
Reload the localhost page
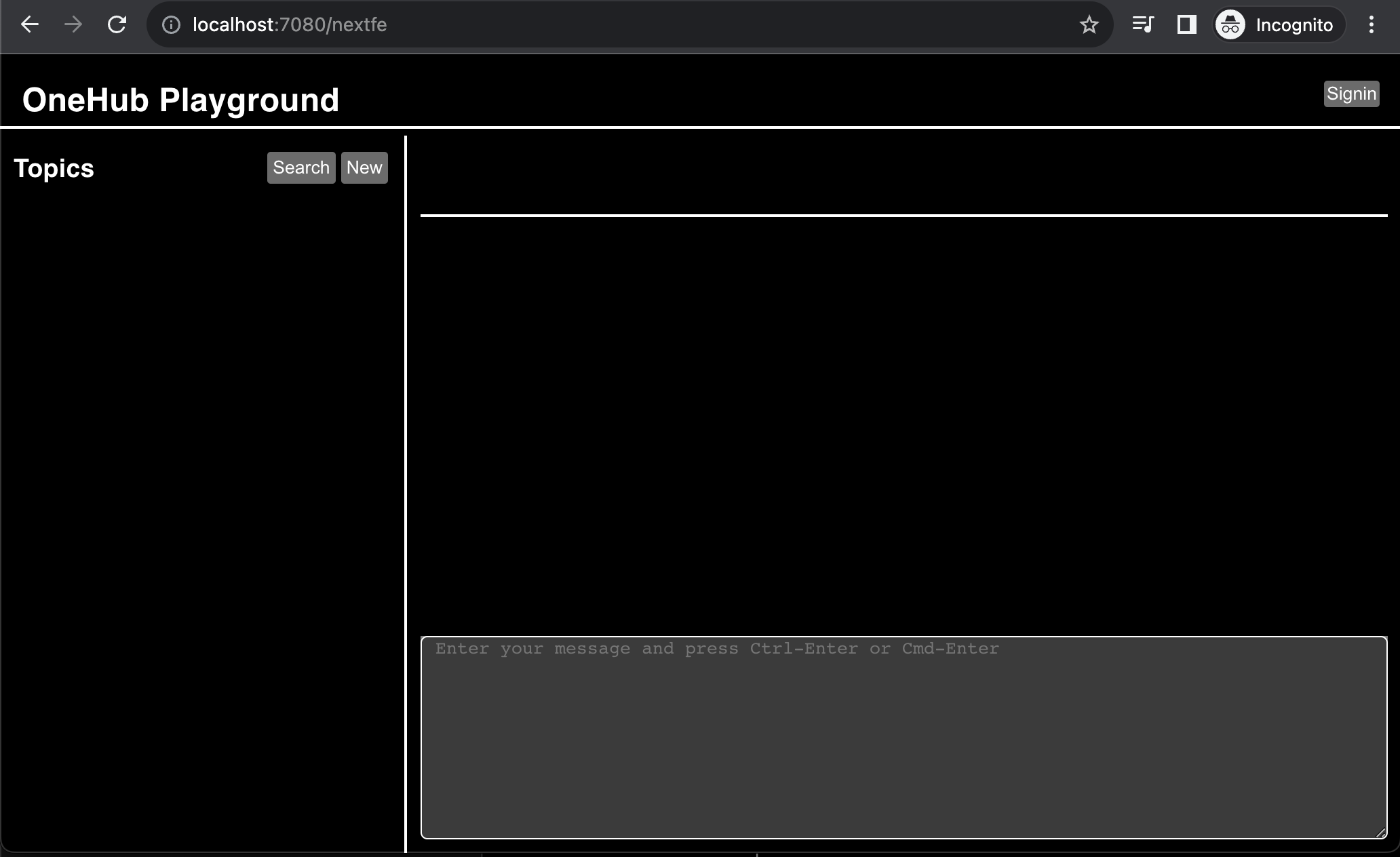click(117, 25)
